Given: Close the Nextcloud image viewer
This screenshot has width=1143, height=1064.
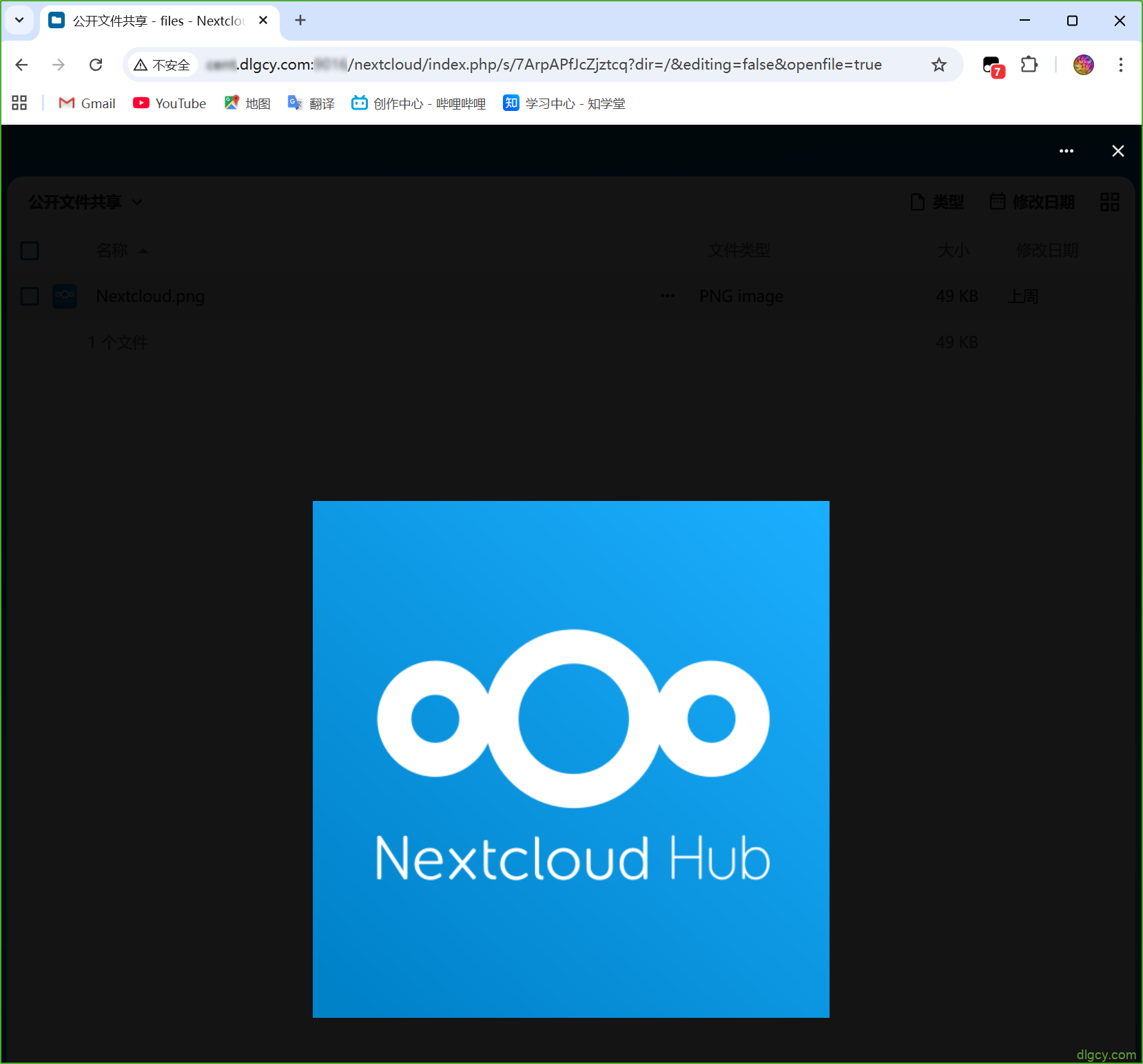Looking at the screenshot, I should pyautogui.click(x=1118, y=151).
